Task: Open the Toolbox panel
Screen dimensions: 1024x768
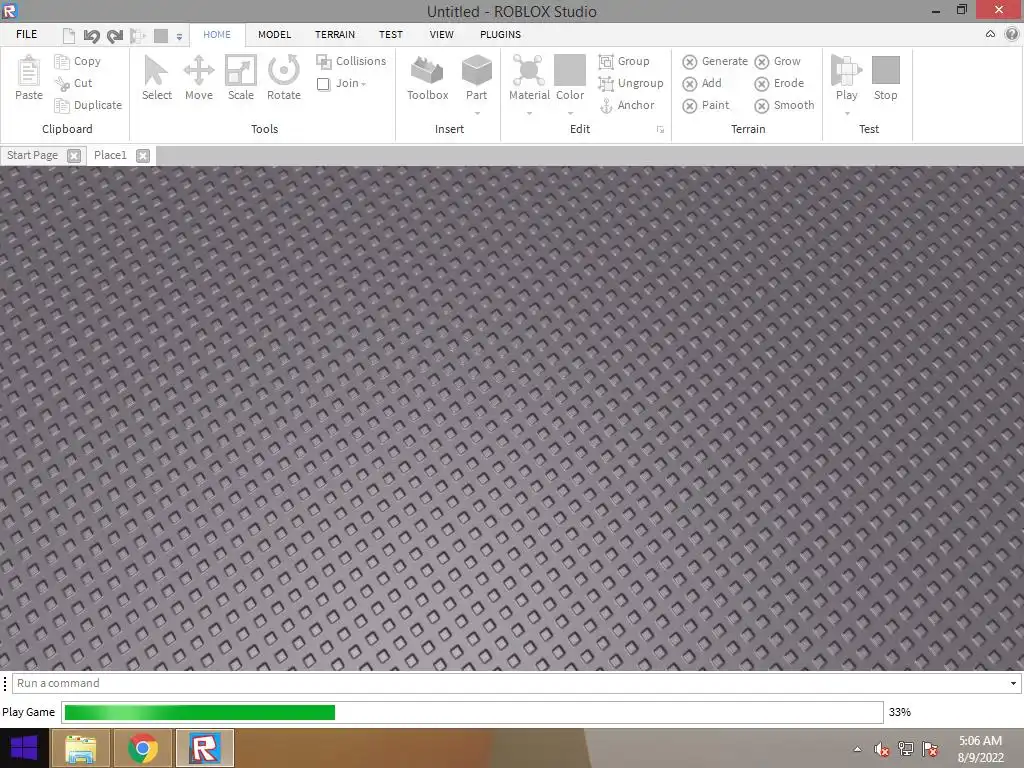Action: pos(428,78)
